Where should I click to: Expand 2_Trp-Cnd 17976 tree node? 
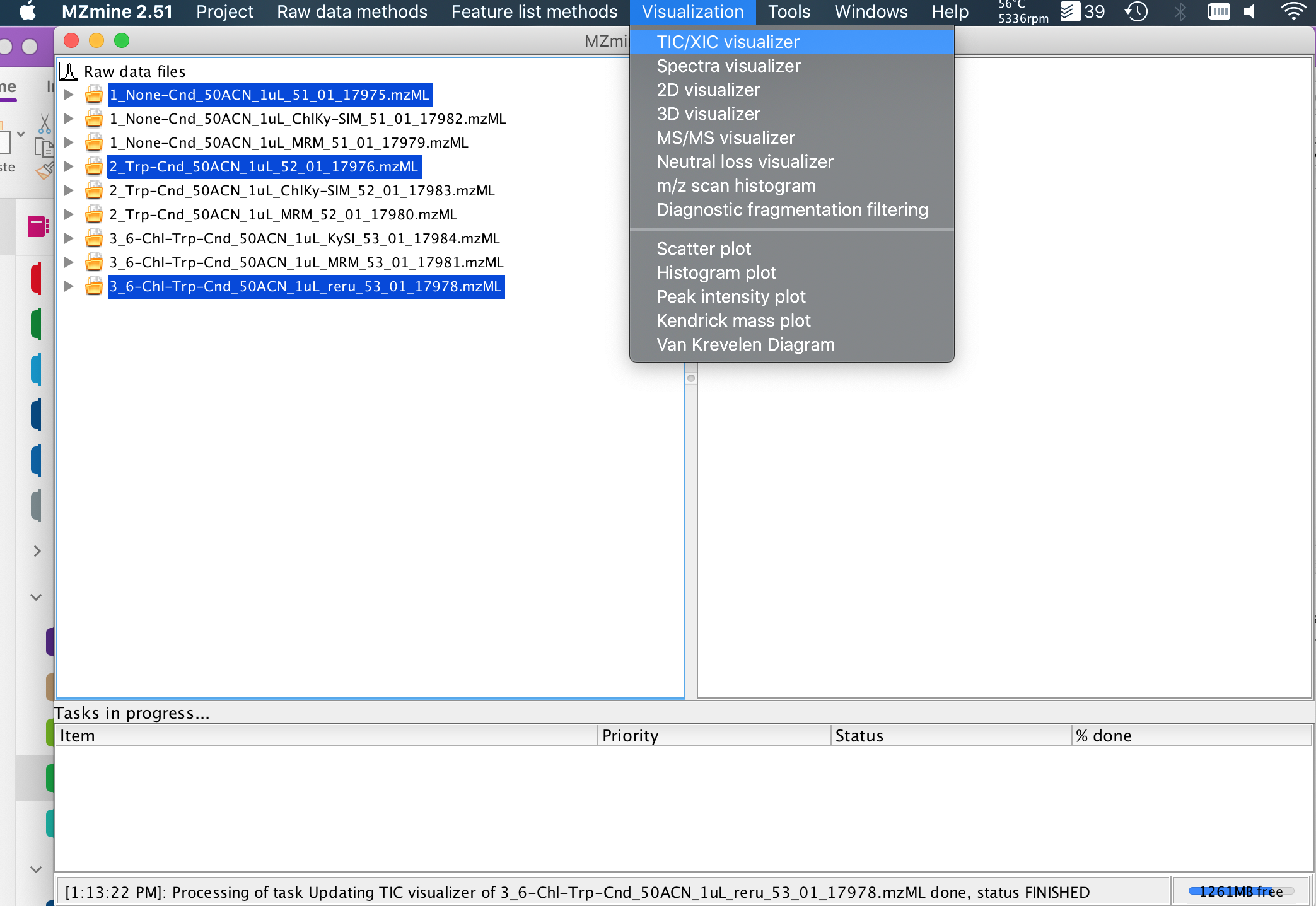[69, 166]
